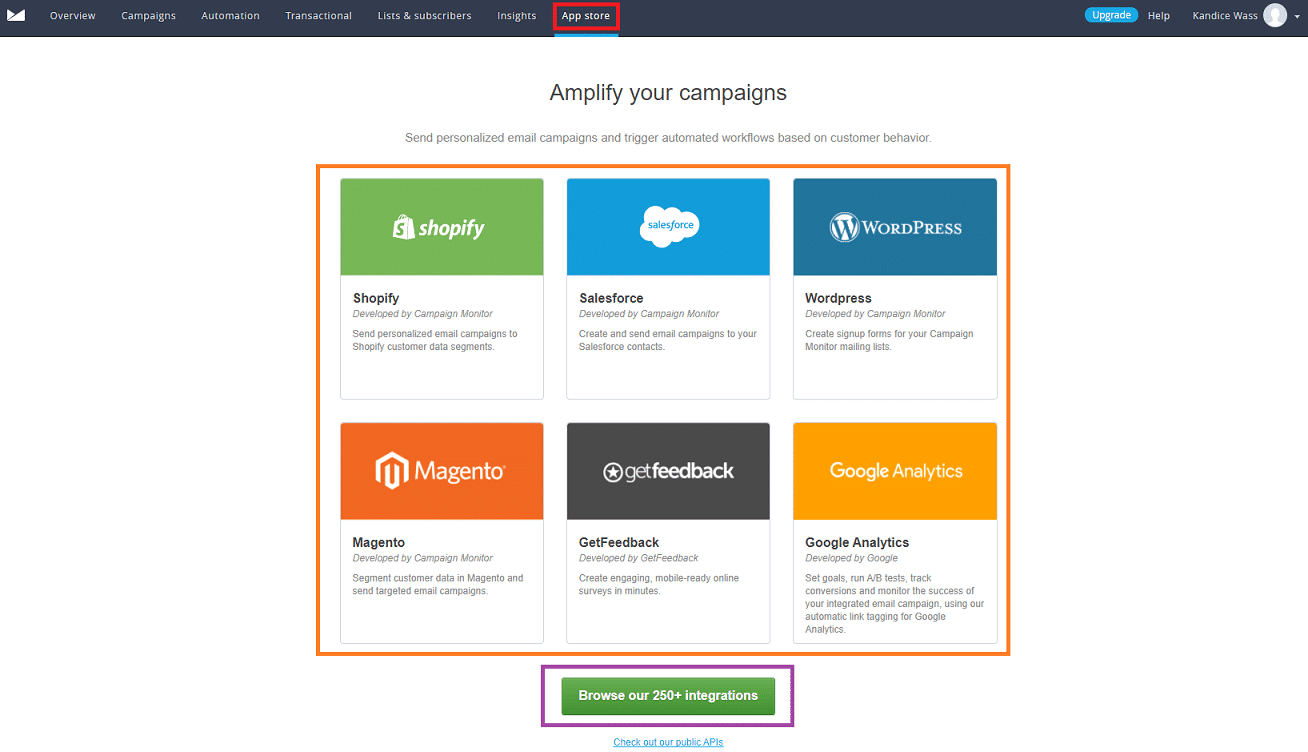Select Lists & subscribers in navigation

pyautogui.click(x=424, y=16)
